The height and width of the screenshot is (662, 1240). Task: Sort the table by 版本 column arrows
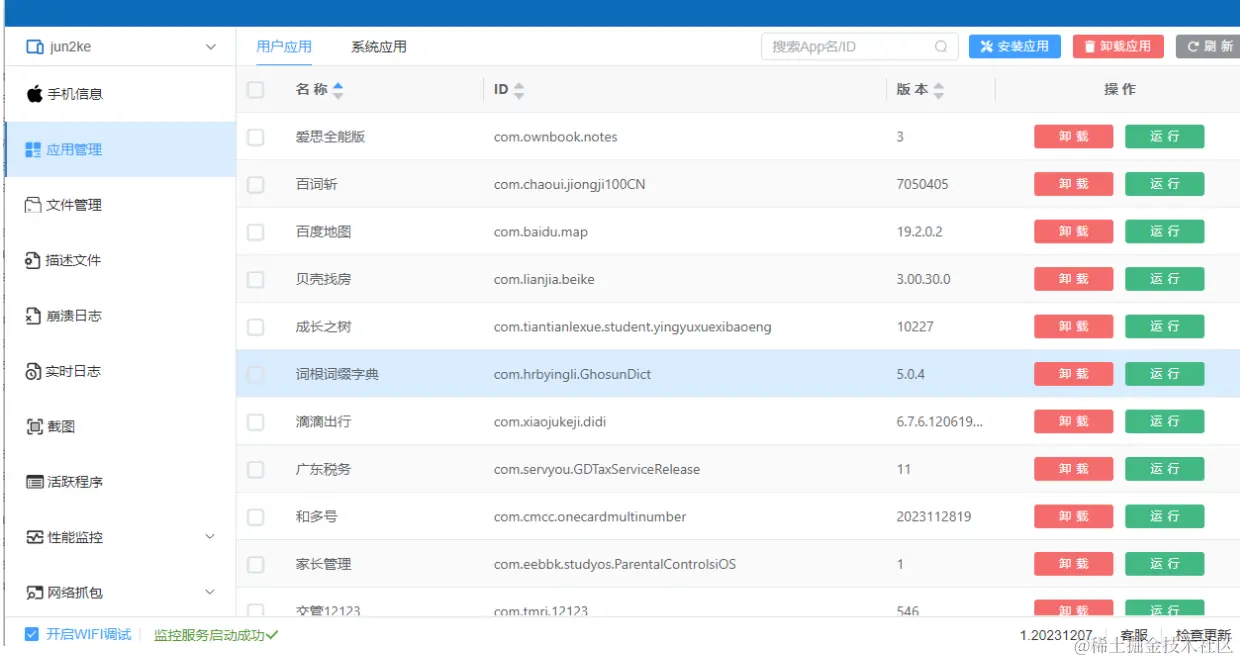coord(938,90)
